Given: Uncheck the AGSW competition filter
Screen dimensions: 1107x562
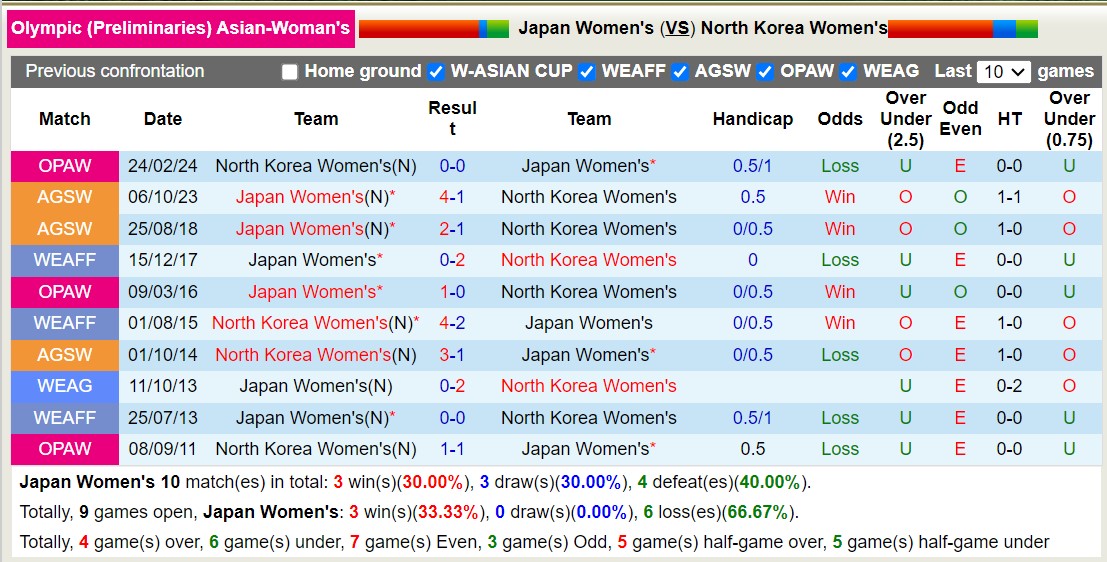Looking at the screenshot, I should (x=680, y=72).
